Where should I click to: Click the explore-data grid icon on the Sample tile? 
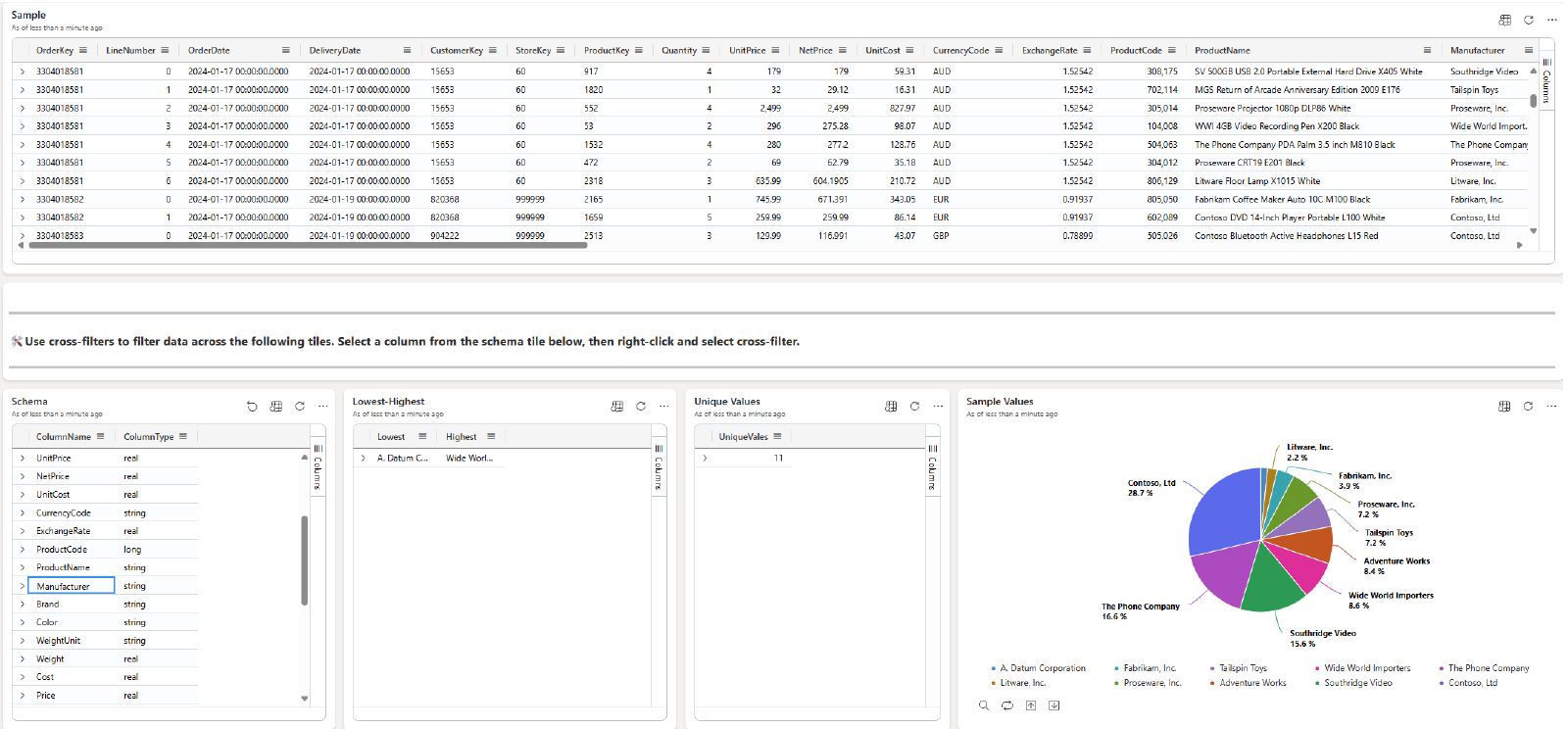point(1505,20)
